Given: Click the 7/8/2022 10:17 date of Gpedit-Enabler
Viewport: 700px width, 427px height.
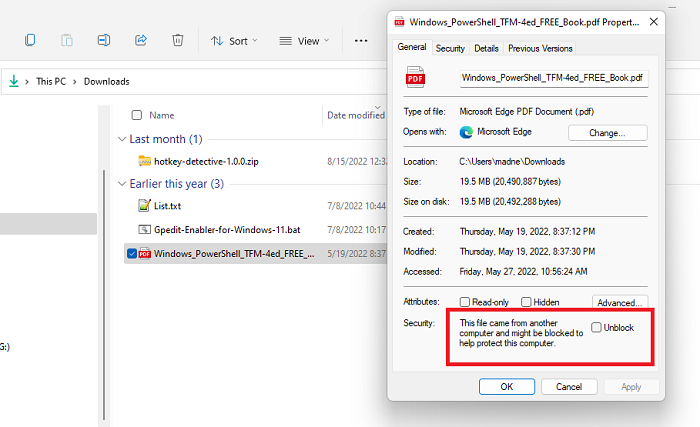Looking at the screenshot, I should tap(356, 230).
